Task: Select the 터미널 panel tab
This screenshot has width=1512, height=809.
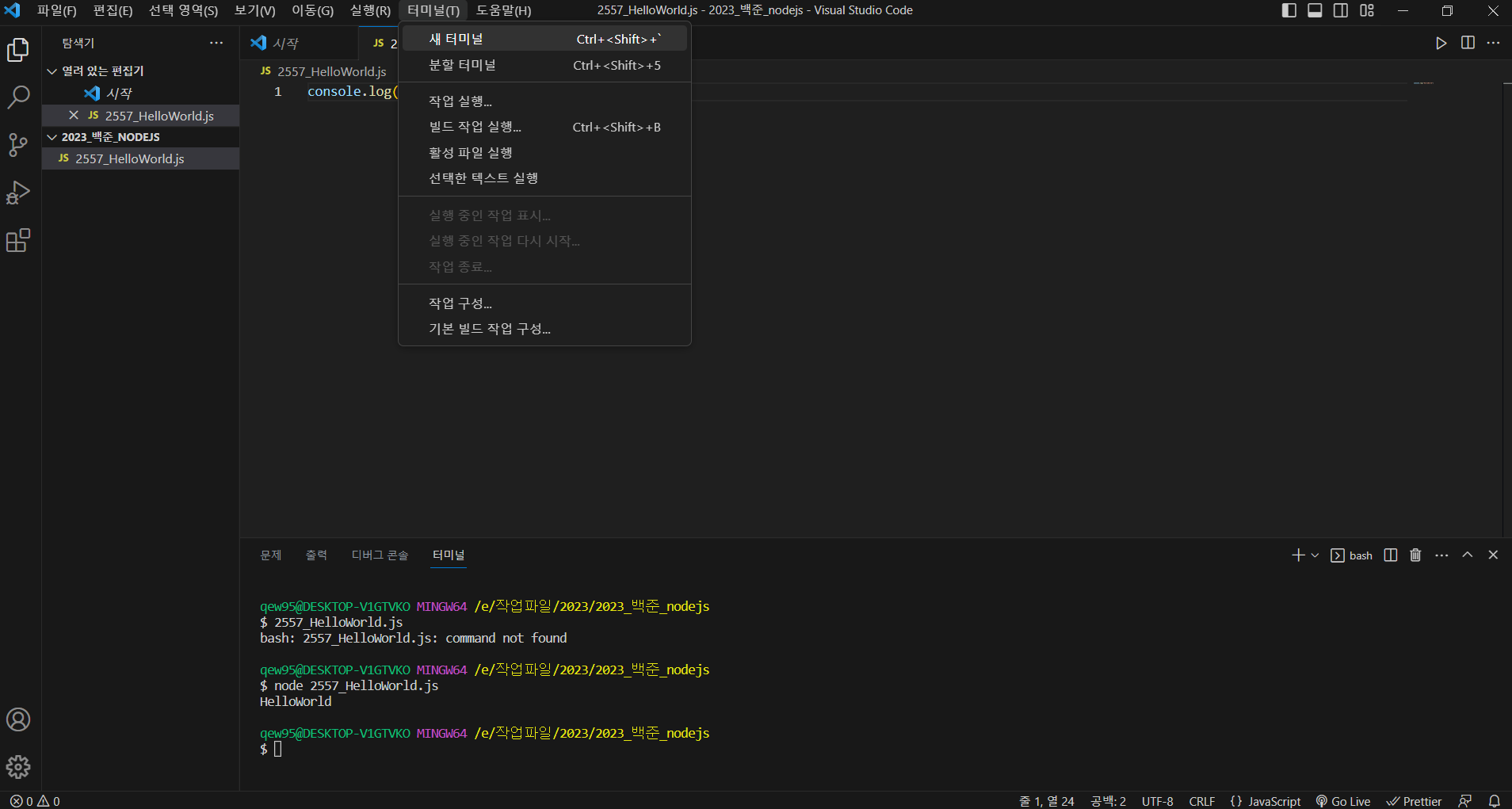Action: coord(449,555)
